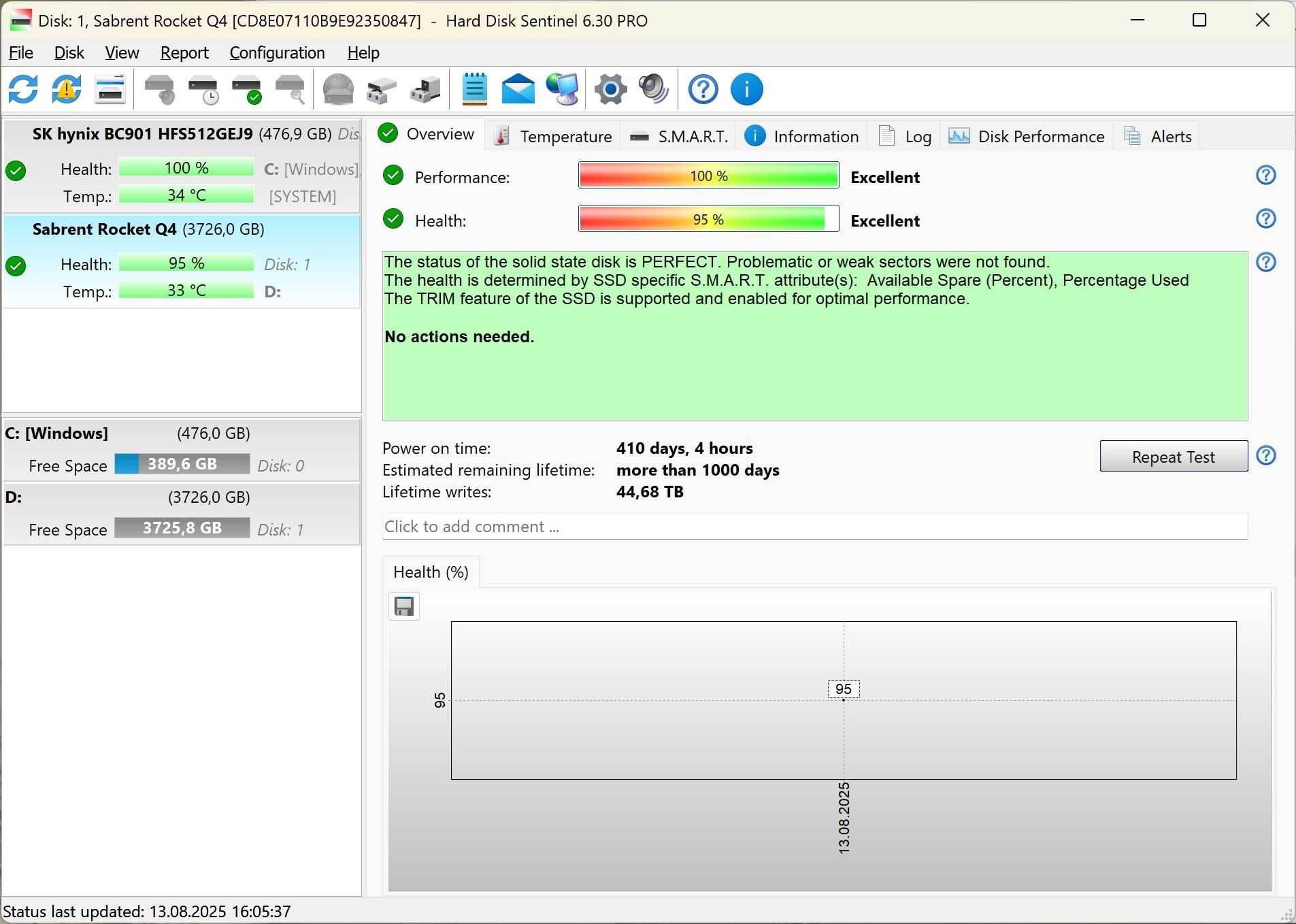Click the disk with clock toolbar icon
This screenshot has height=924, width=1296.
203,89
